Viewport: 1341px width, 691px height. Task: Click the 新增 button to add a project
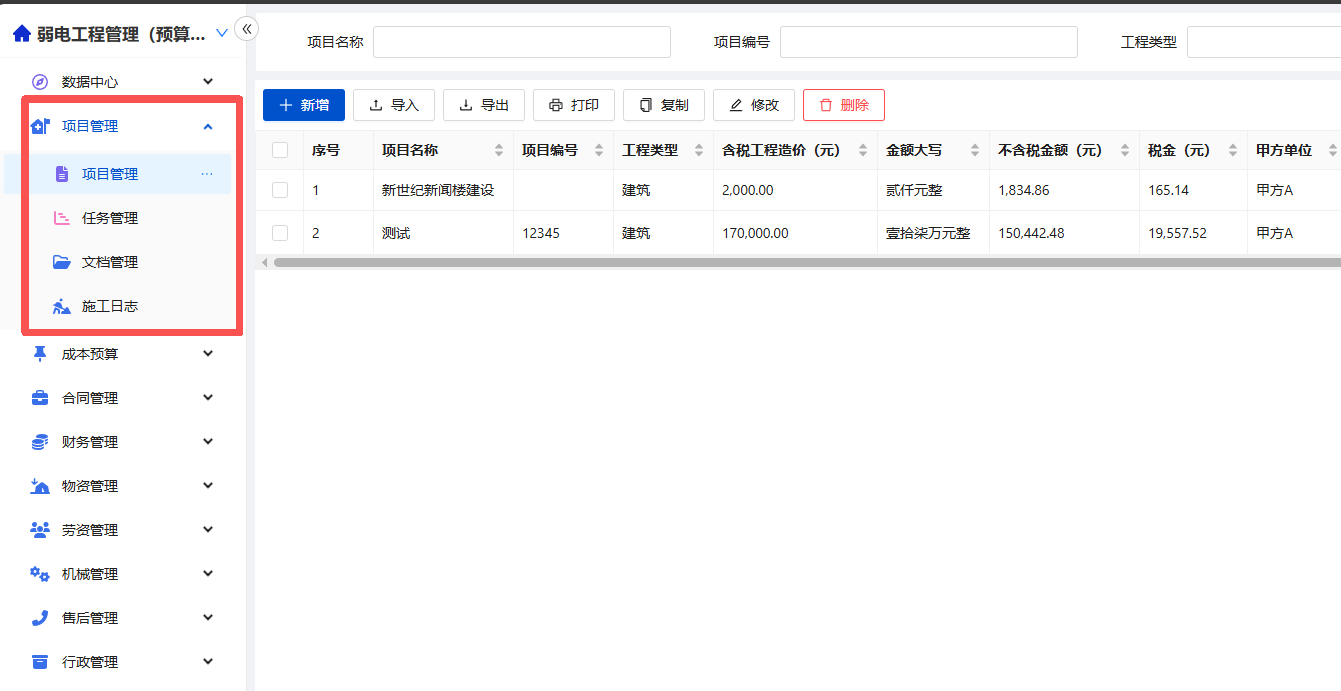(x=303, y=104)
